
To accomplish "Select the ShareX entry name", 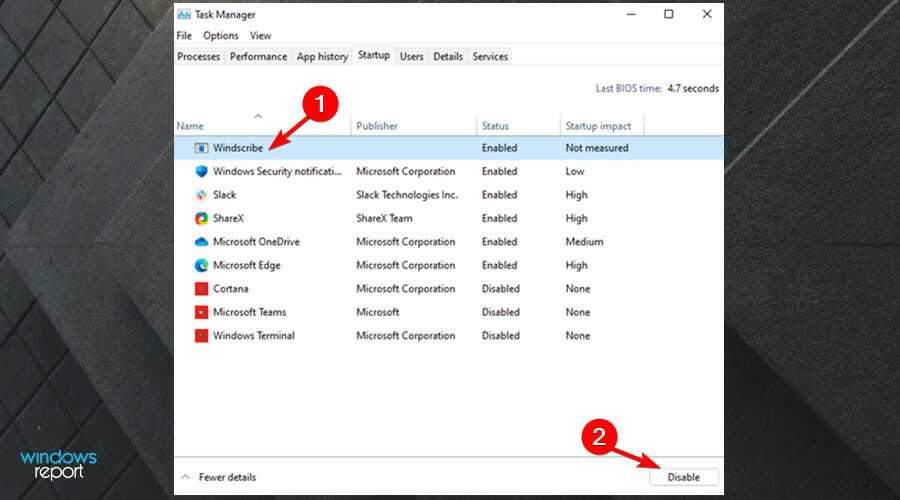I will [x=228, y=219].
